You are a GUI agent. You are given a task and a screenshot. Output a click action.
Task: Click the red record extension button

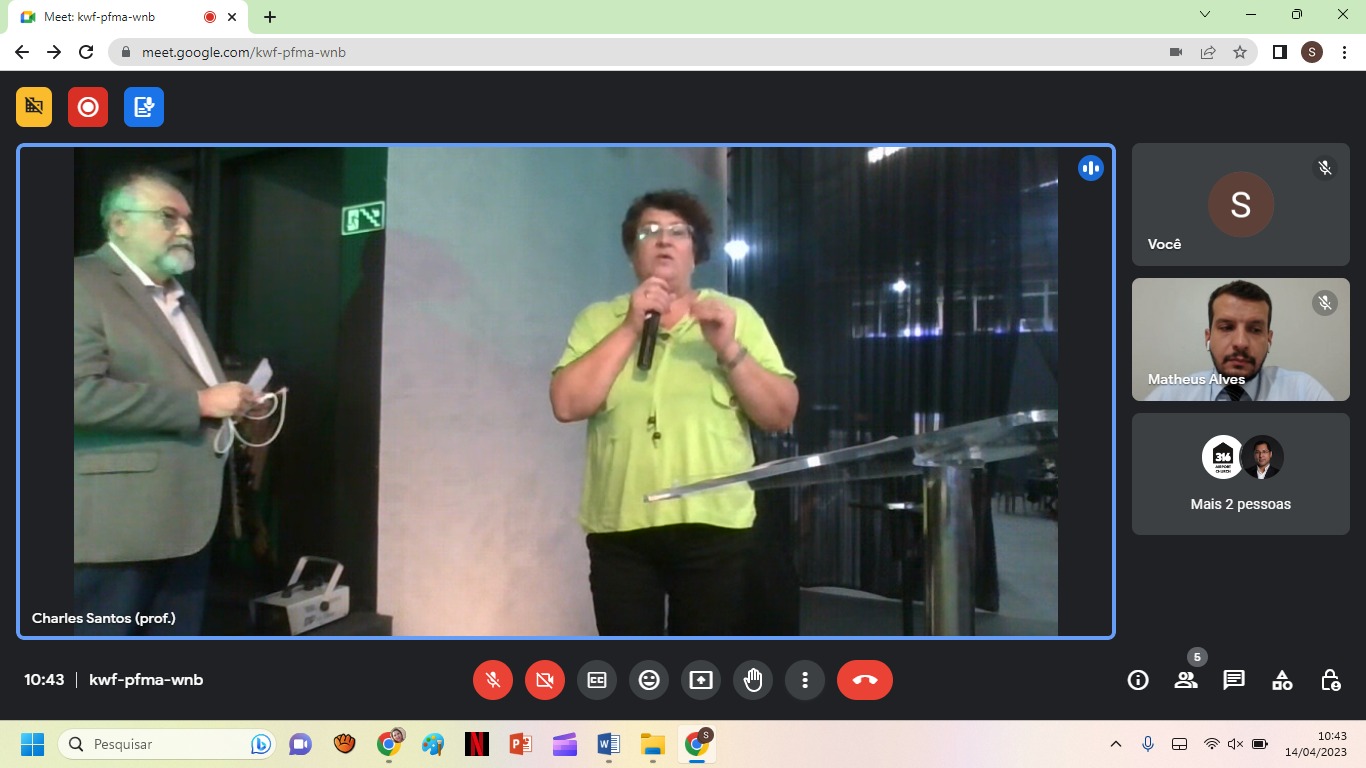88,107
